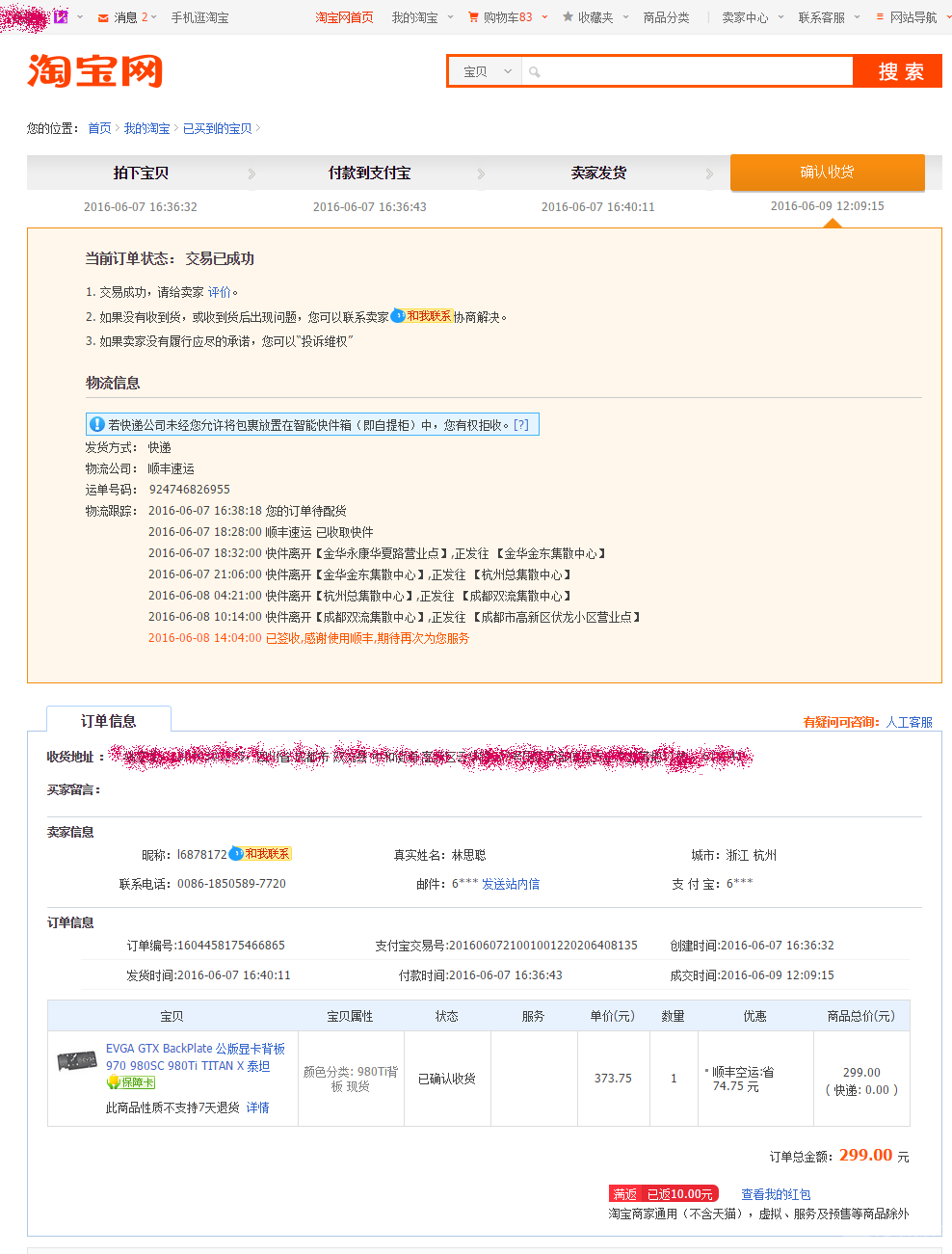The image size is (952, 1254).
Task: Click the 收藏夹 star icon
Action: [568, 16]
